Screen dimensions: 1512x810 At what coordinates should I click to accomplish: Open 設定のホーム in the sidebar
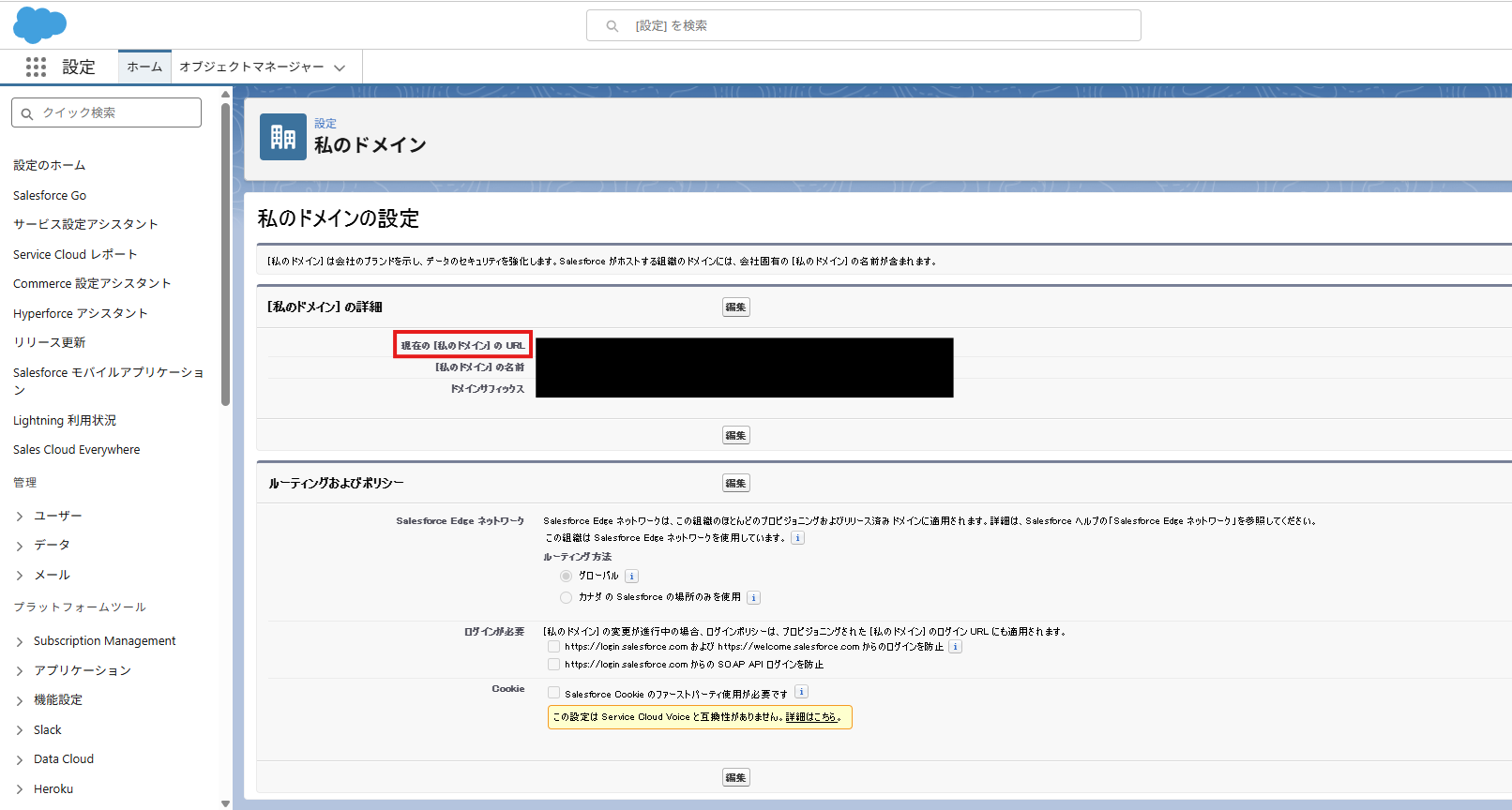click(50, 165)
